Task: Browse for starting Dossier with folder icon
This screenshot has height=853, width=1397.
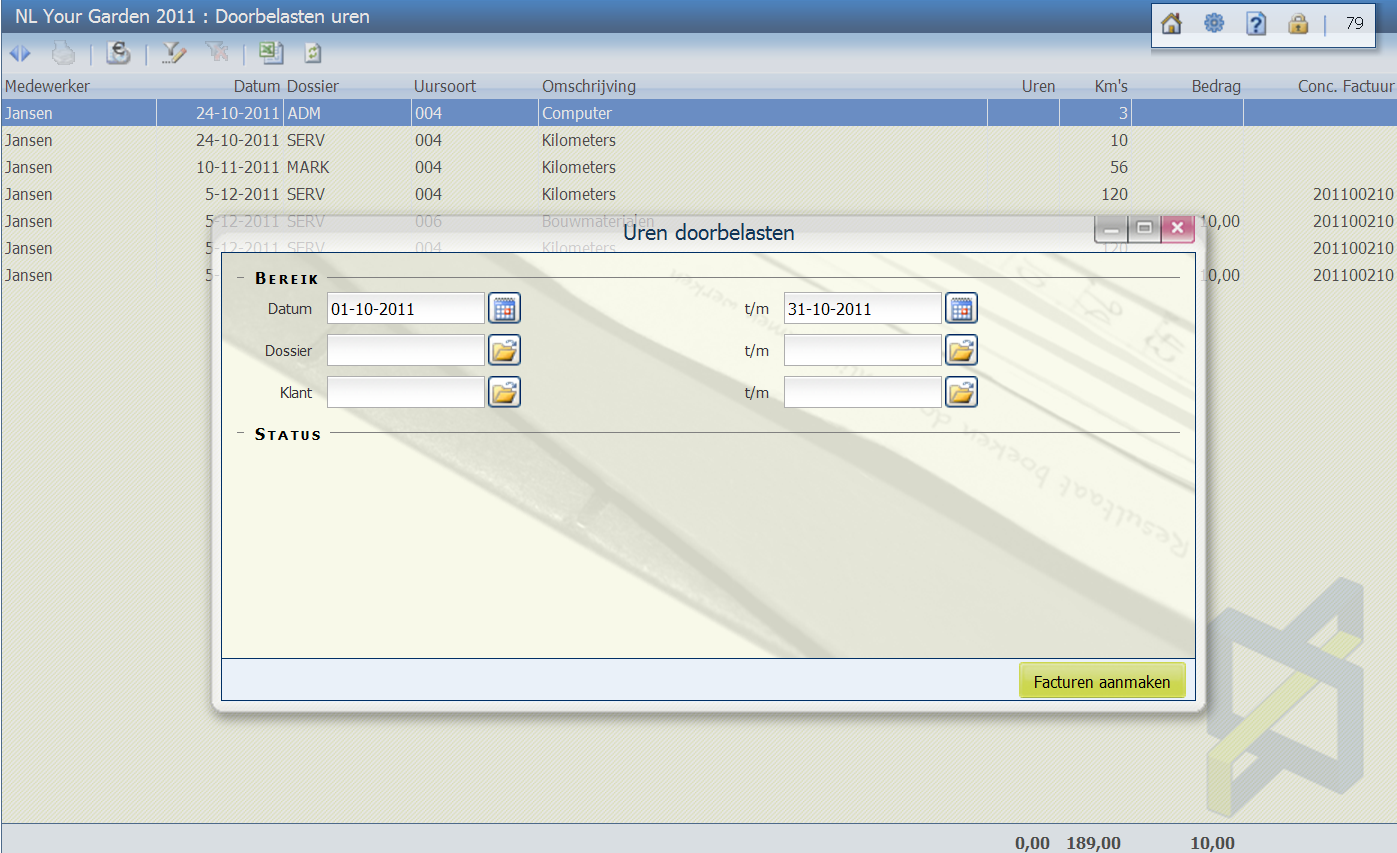Action: [x=505, y=350]
